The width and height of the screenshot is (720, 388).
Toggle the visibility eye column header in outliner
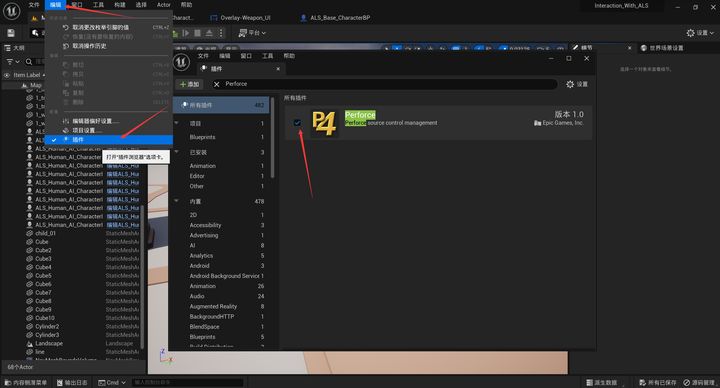pos(7,75)
